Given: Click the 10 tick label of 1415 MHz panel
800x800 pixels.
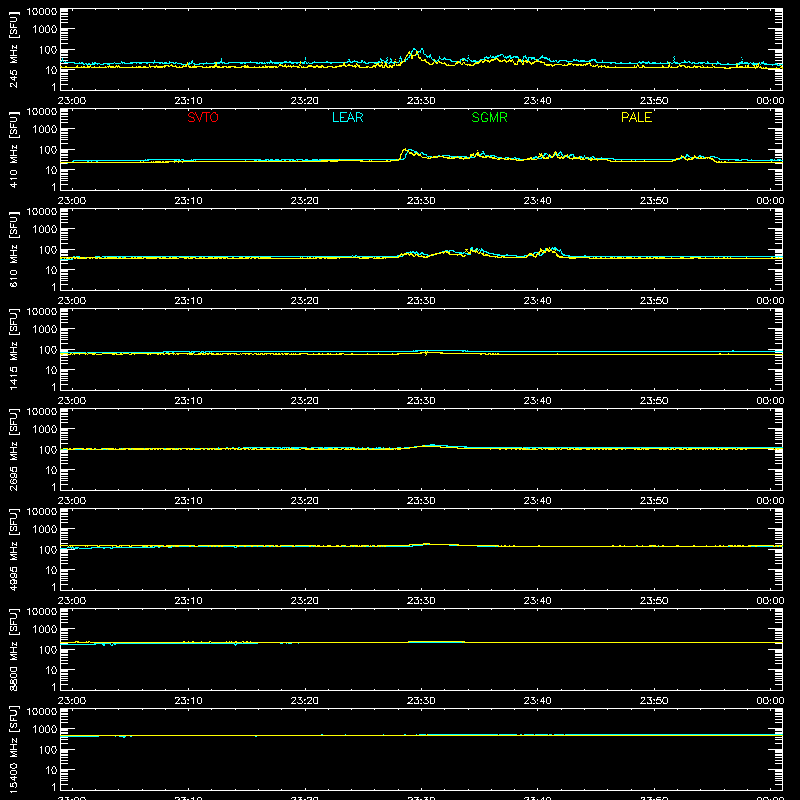Looking at the screenshot, I should (51, 370).
